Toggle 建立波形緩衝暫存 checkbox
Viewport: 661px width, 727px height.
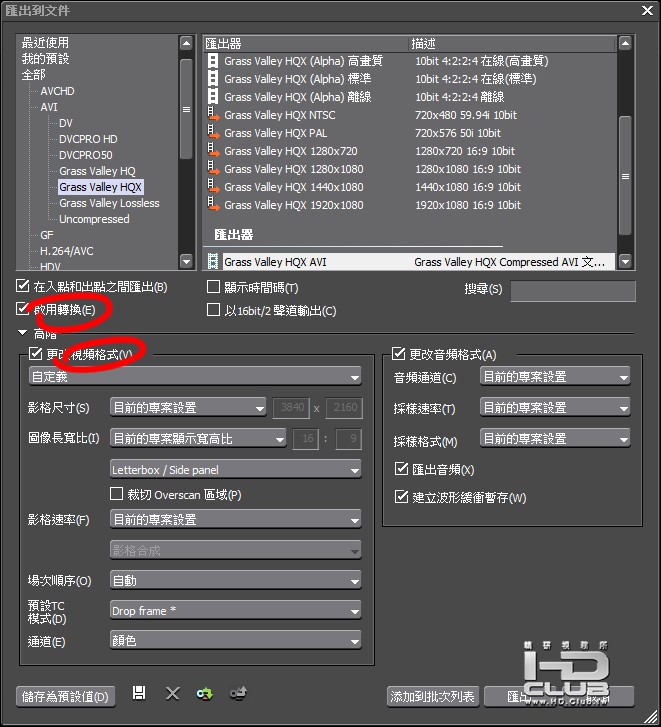click(401, 497)
